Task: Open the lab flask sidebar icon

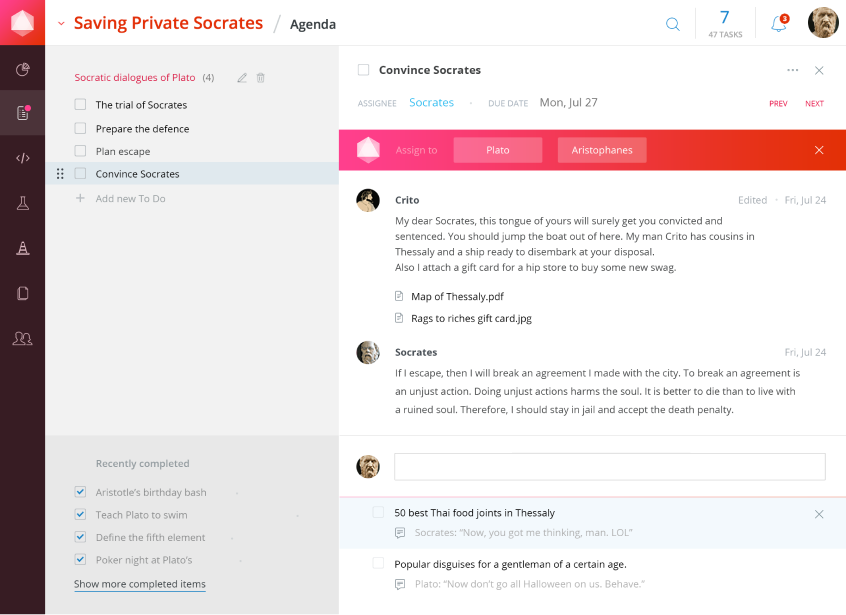Action: tap(23, 203)
